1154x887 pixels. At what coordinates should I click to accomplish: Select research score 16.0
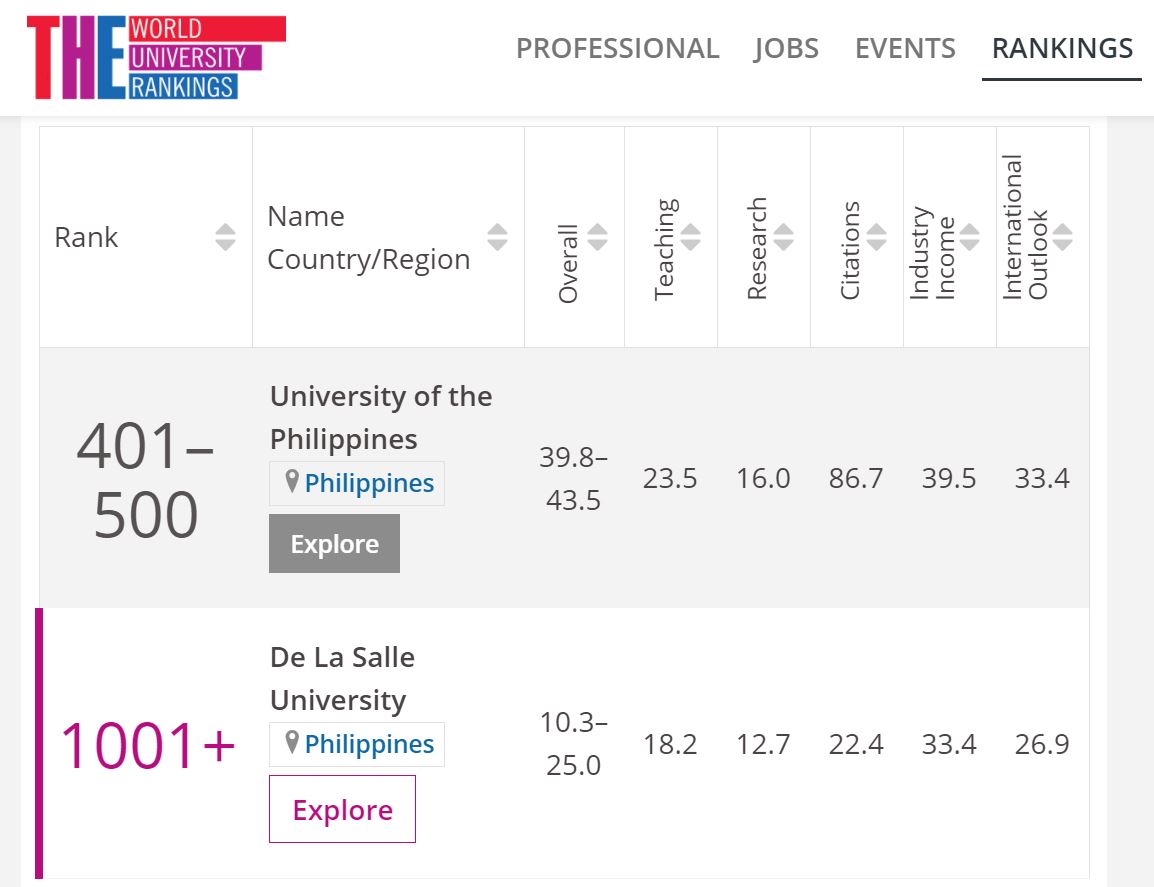coord(763,478)
